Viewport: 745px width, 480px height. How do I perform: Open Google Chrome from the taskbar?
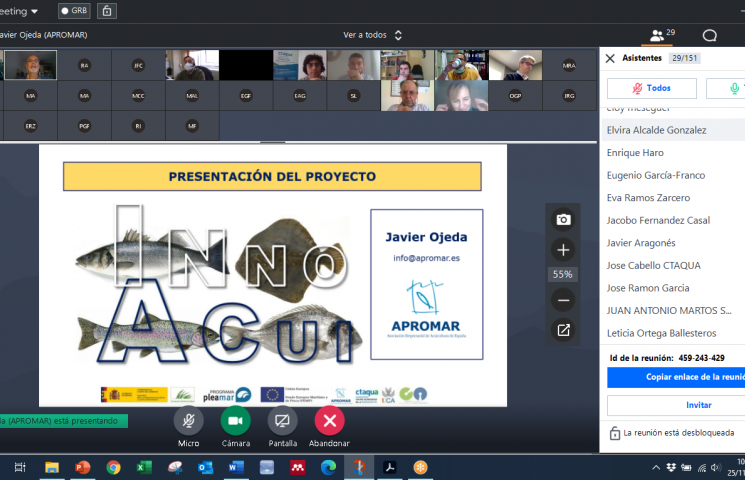pos(113,468)
